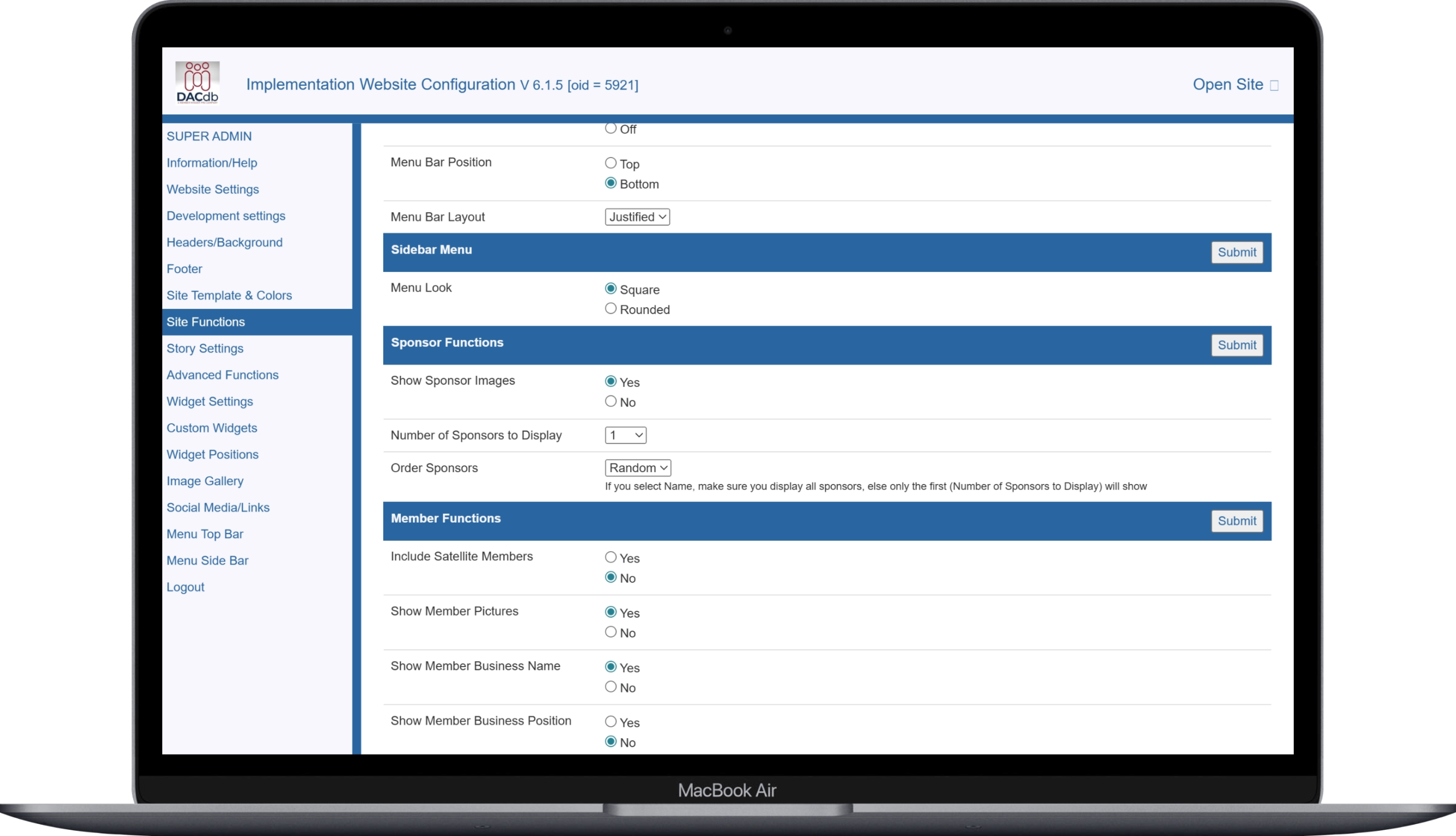This screenshot has height=836, width=1456.
Task: Select Top for Menu Bar Position
Action: (x=610, y=163)
